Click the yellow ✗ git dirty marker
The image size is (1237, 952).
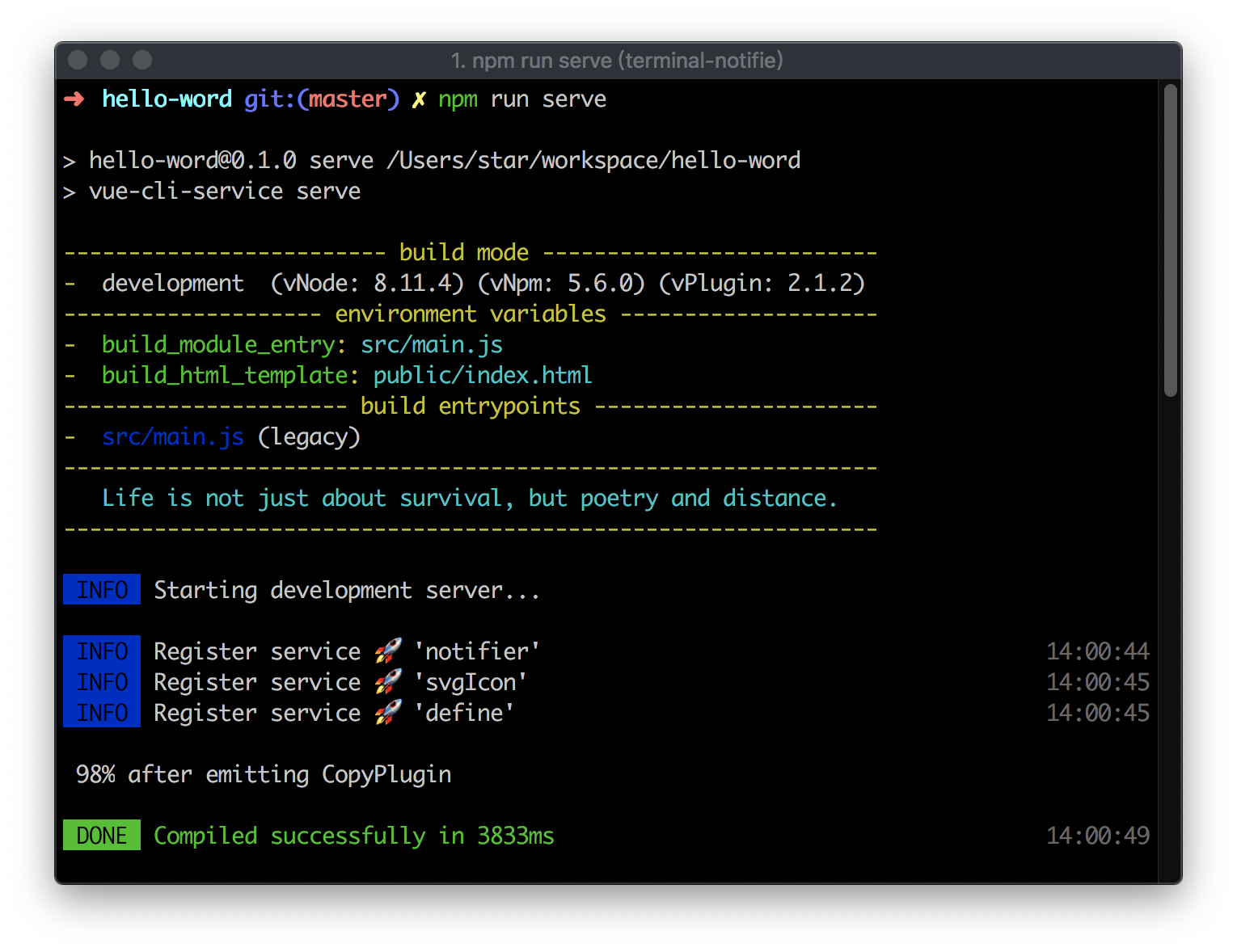(419, 99)
